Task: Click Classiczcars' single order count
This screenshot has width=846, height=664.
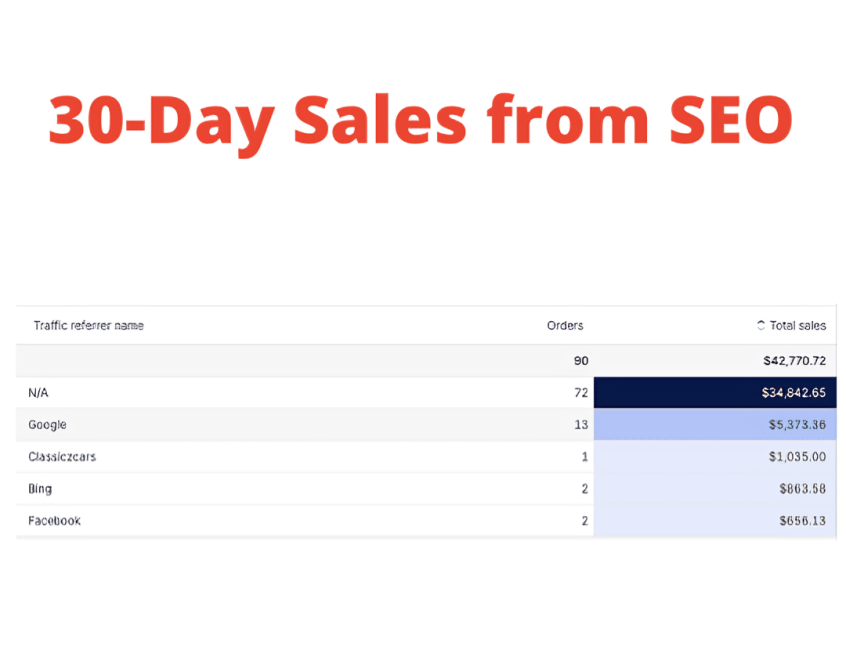Action: [x=584, y=457]
